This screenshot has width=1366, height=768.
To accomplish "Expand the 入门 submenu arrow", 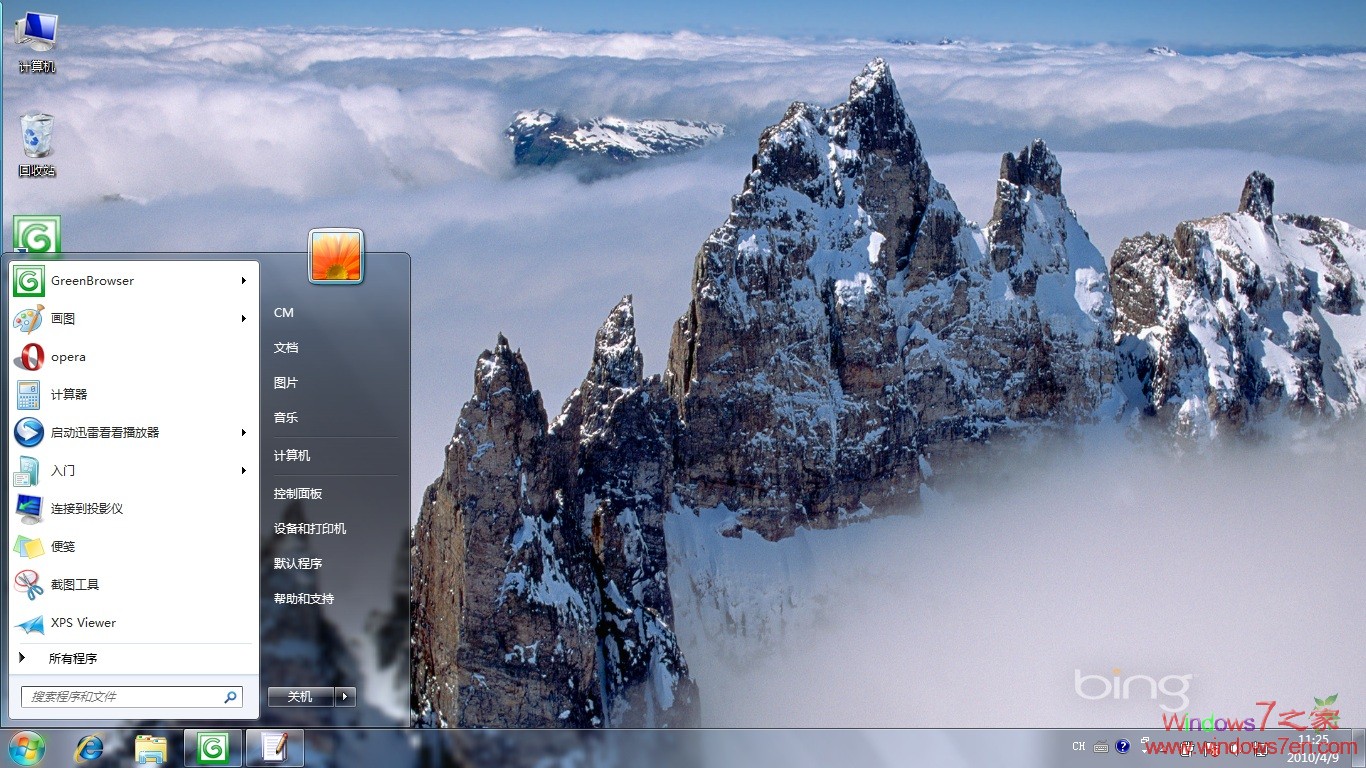I will click(x=243, y=471).
